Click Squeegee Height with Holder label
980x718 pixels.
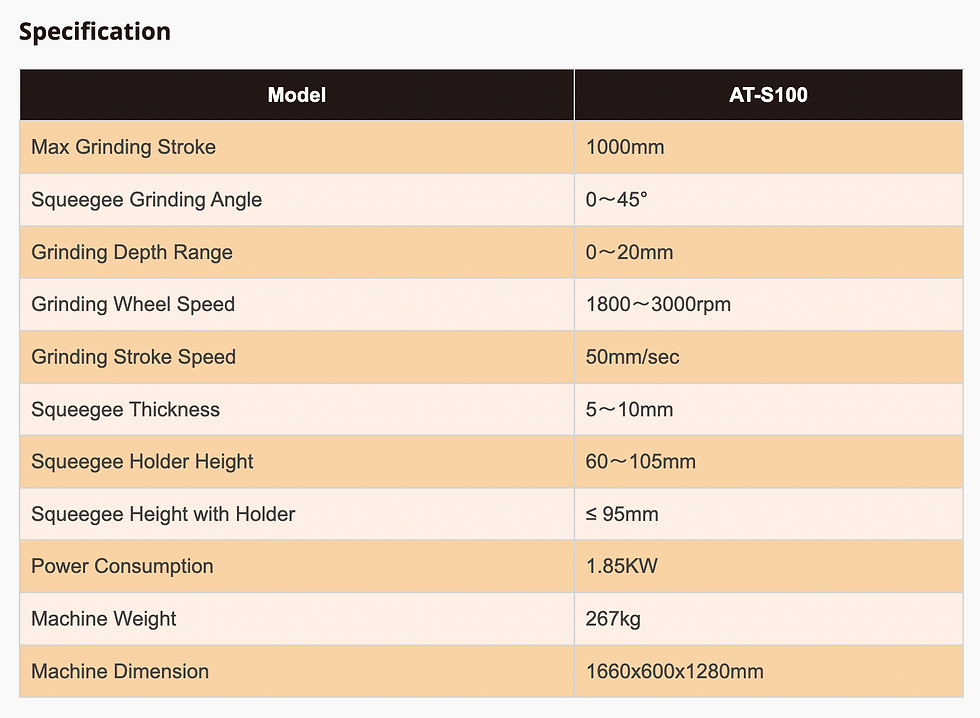click(164, 514)
